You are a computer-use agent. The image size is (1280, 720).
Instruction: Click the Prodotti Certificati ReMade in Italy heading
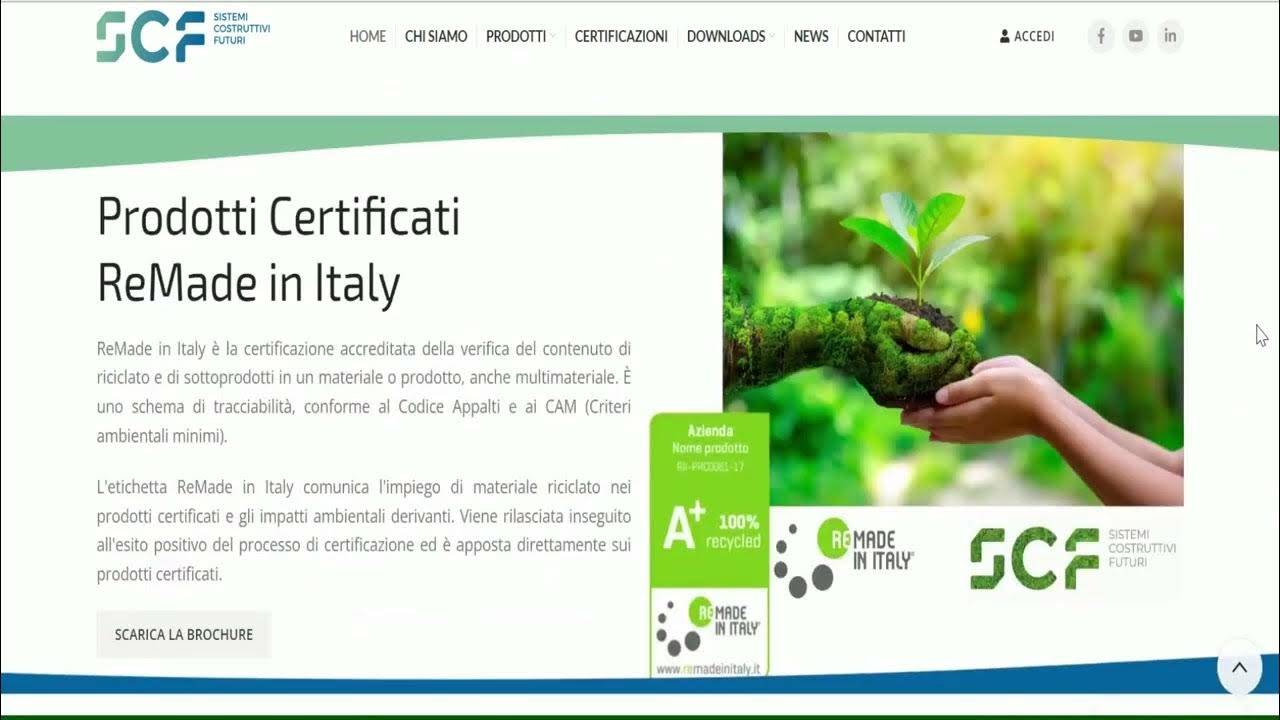(279, 250)
